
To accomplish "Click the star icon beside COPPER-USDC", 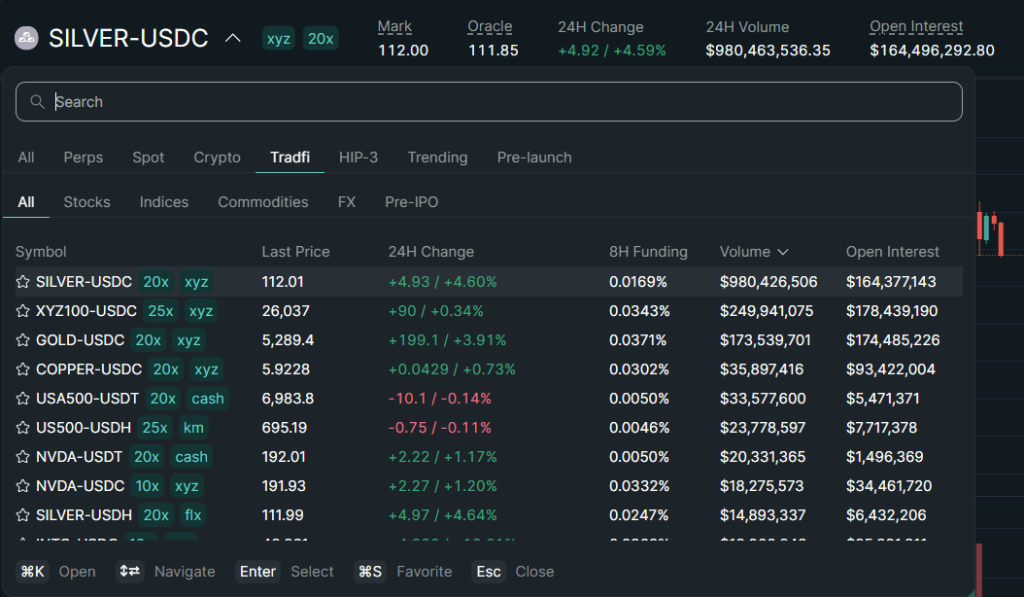I will tap(22, 369).
